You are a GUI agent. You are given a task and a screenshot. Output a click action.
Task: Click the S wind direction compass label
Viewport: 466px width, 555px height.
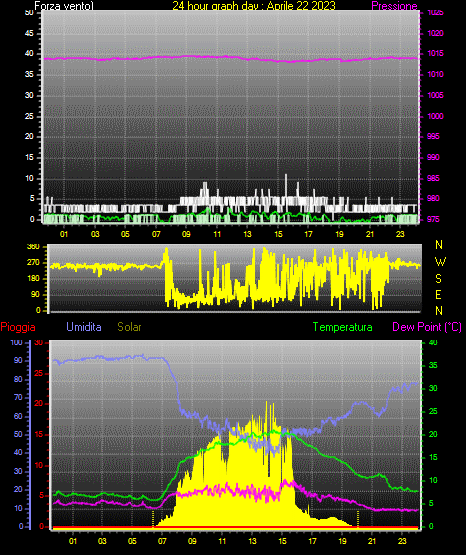tap(438, 279)
